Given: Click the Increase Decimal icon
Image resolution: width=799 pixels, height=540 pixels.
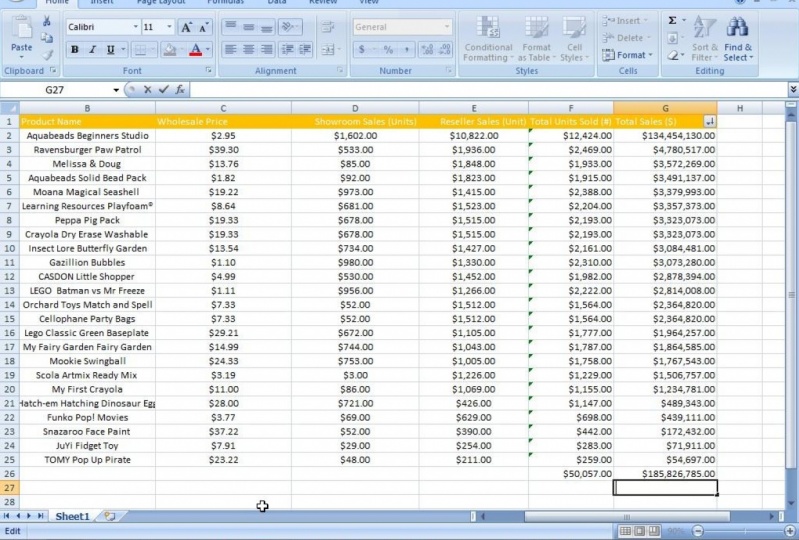Looking at the screenshot, I should point(427,49).
